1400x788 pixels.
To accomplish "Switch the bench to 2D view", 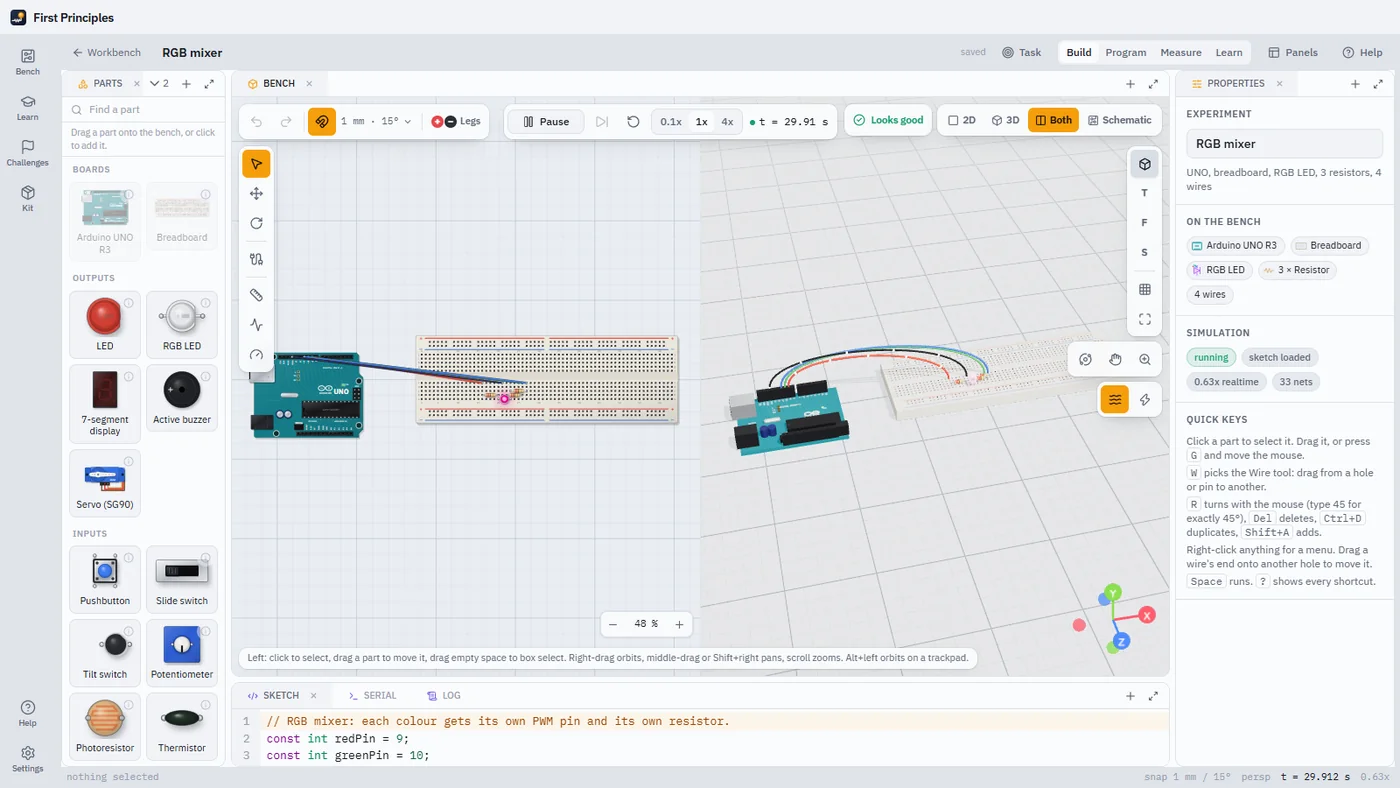I will [x=961, y=120].
